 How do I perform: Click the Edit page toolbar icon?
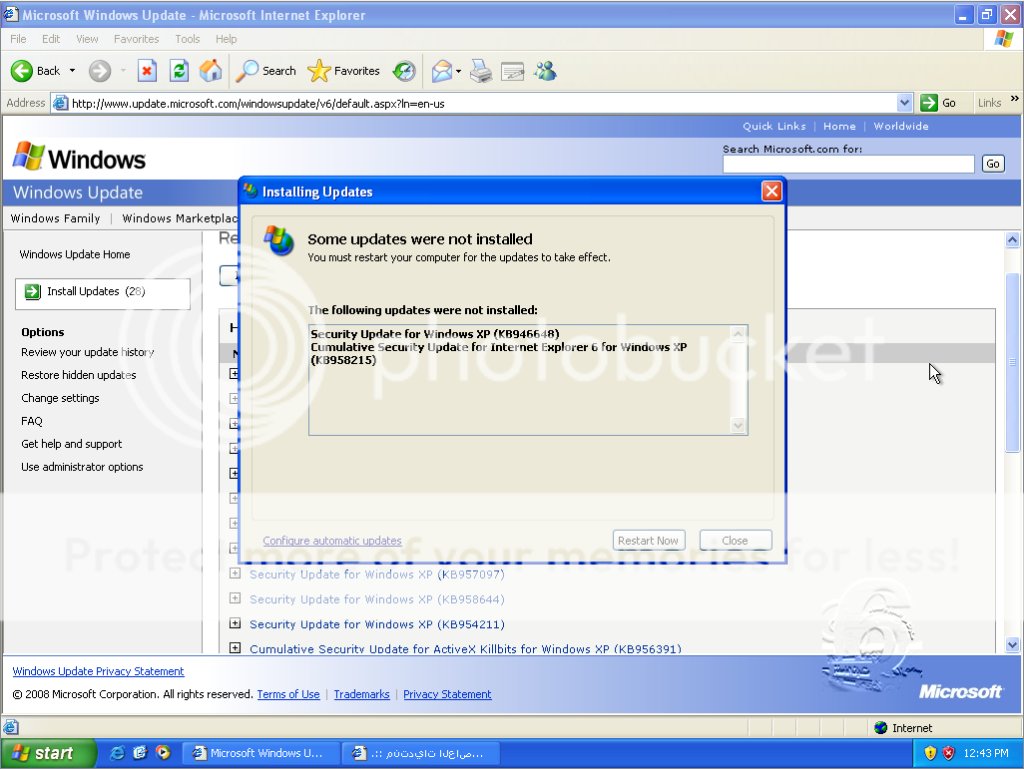tap(513, 71)
